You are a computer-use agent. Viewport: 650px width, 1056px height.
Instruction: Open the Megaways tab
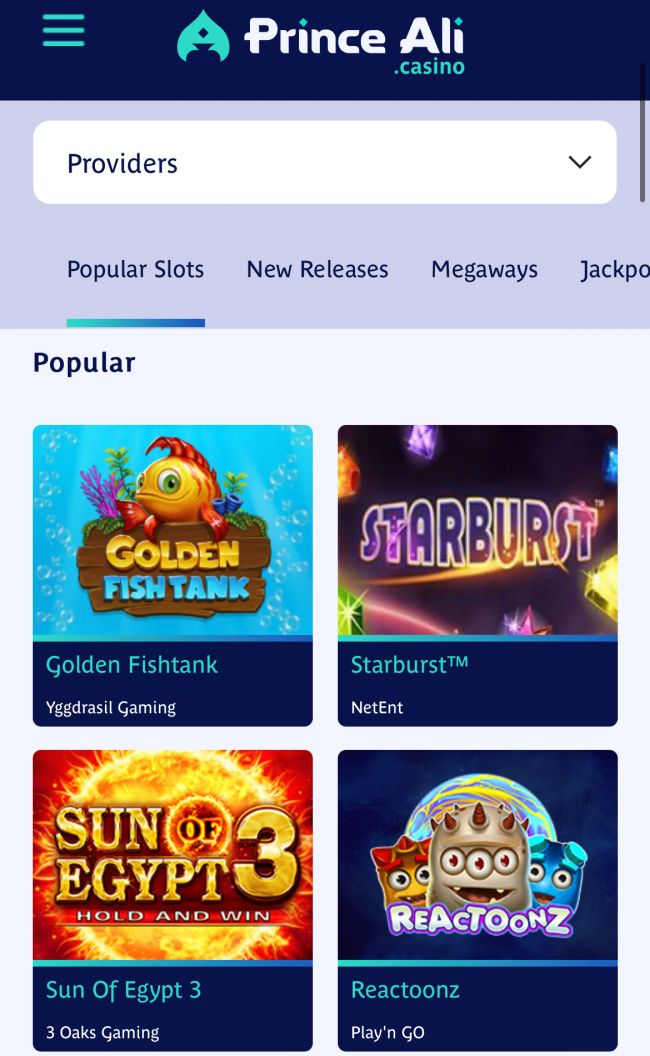pyautogui.click(x=484, y=270)
